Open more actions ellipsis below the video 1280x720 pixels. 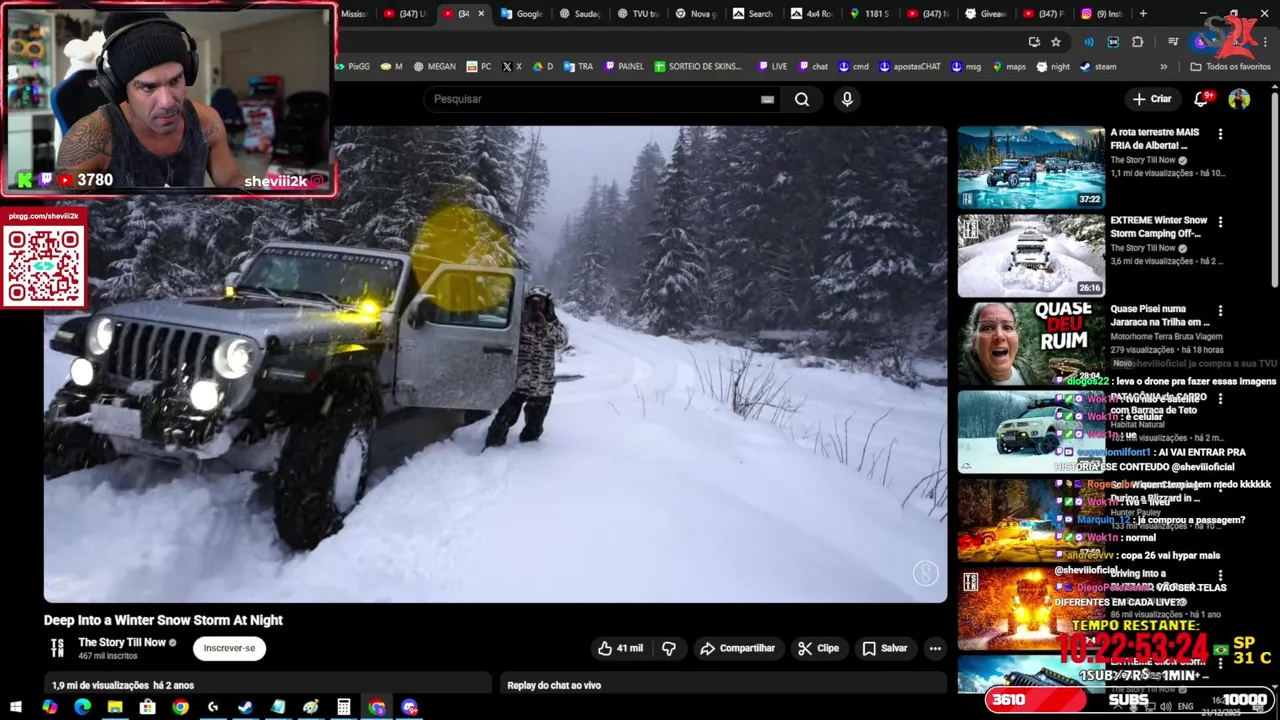[x=935, y=648]
